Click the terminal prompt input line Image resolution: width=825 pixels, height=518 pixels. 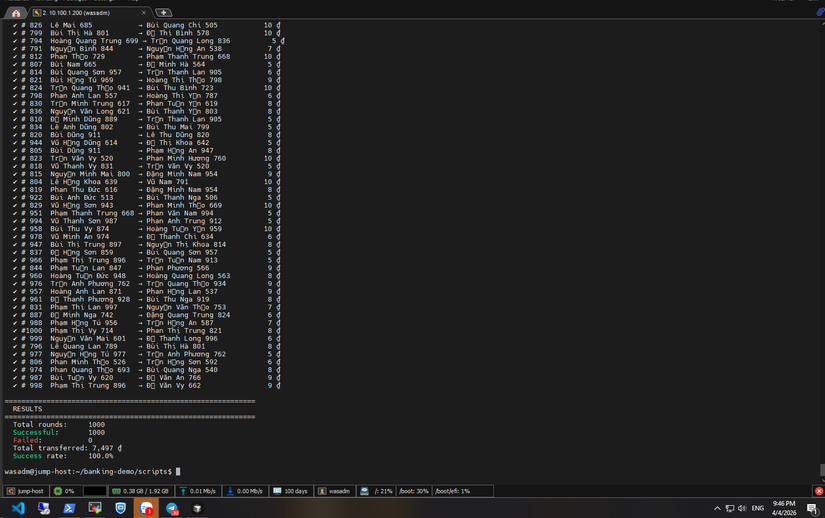coord(93,472)
